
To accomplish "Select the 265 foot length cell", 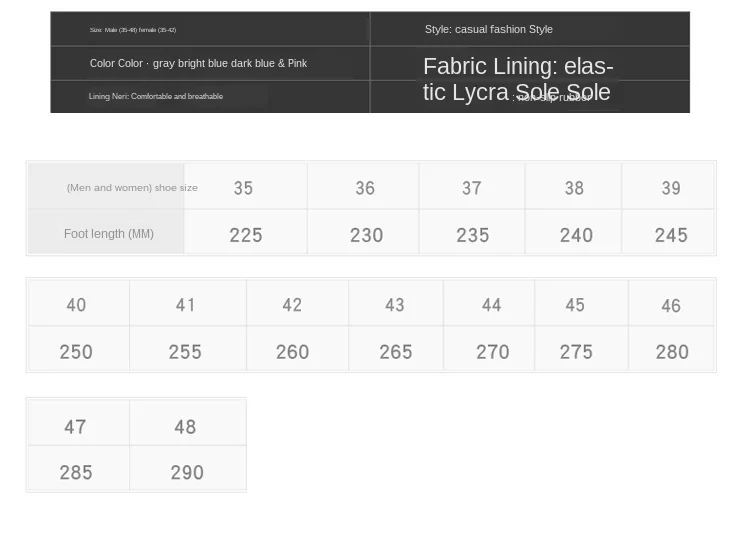I will point(395,352).
